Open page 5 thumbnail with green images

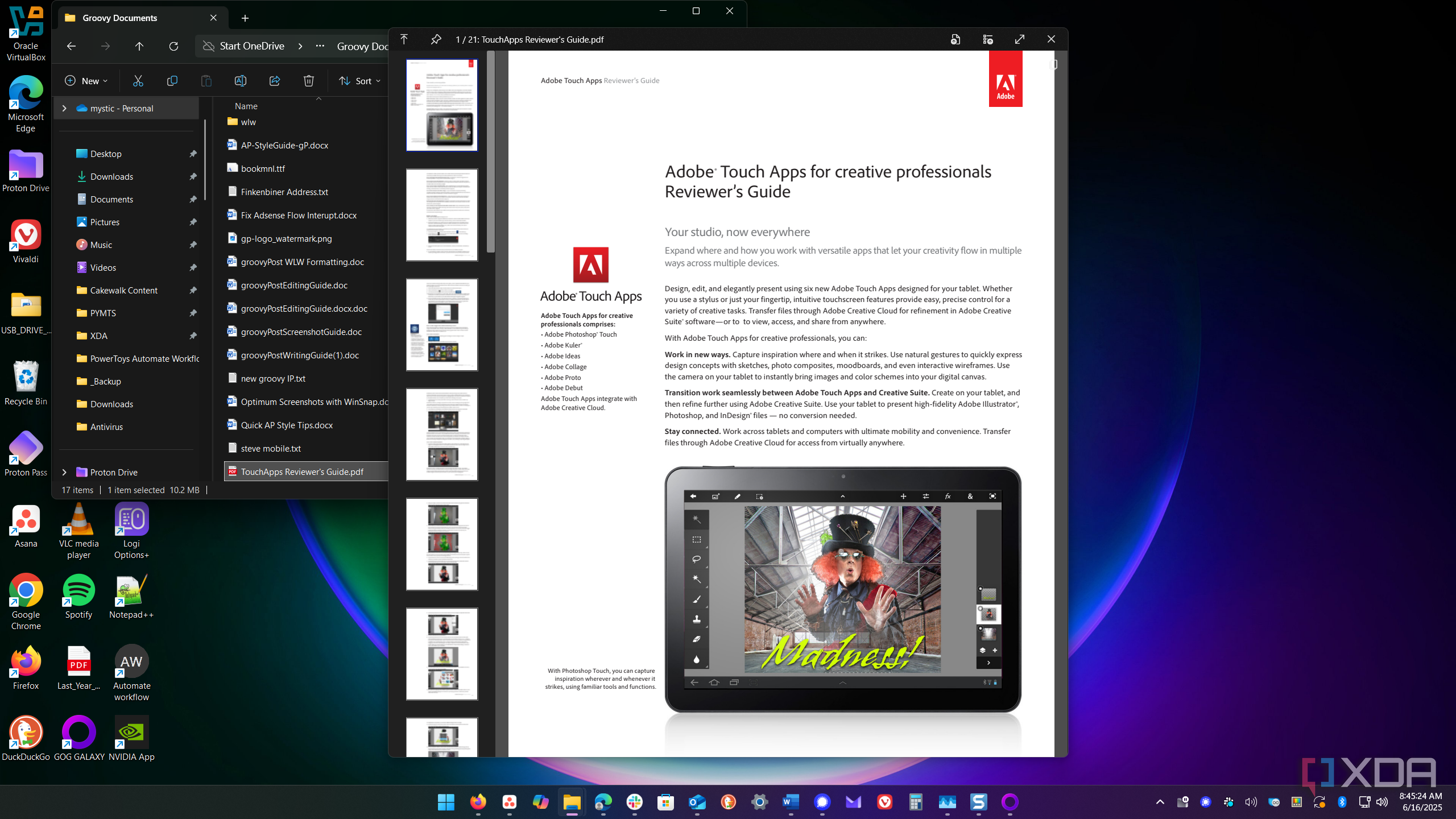click(442, 544)
